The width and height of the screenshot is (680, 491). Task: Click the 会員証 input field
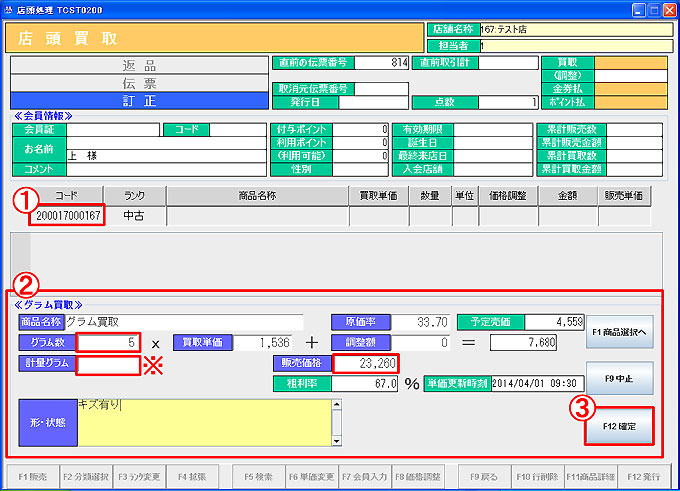[x=113, y=129]
